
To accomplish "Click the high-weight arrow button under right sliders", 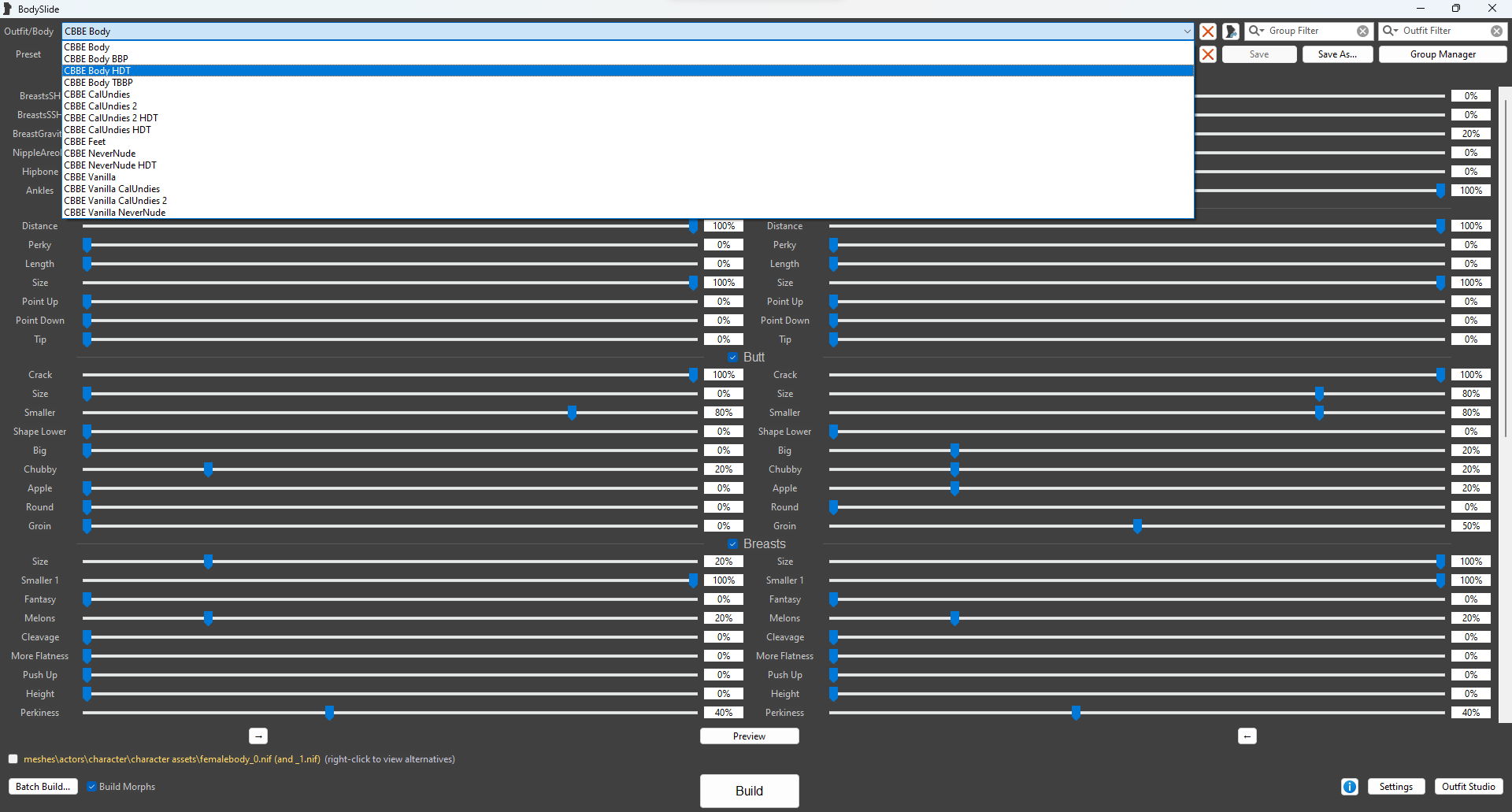I will [1247, 736].
